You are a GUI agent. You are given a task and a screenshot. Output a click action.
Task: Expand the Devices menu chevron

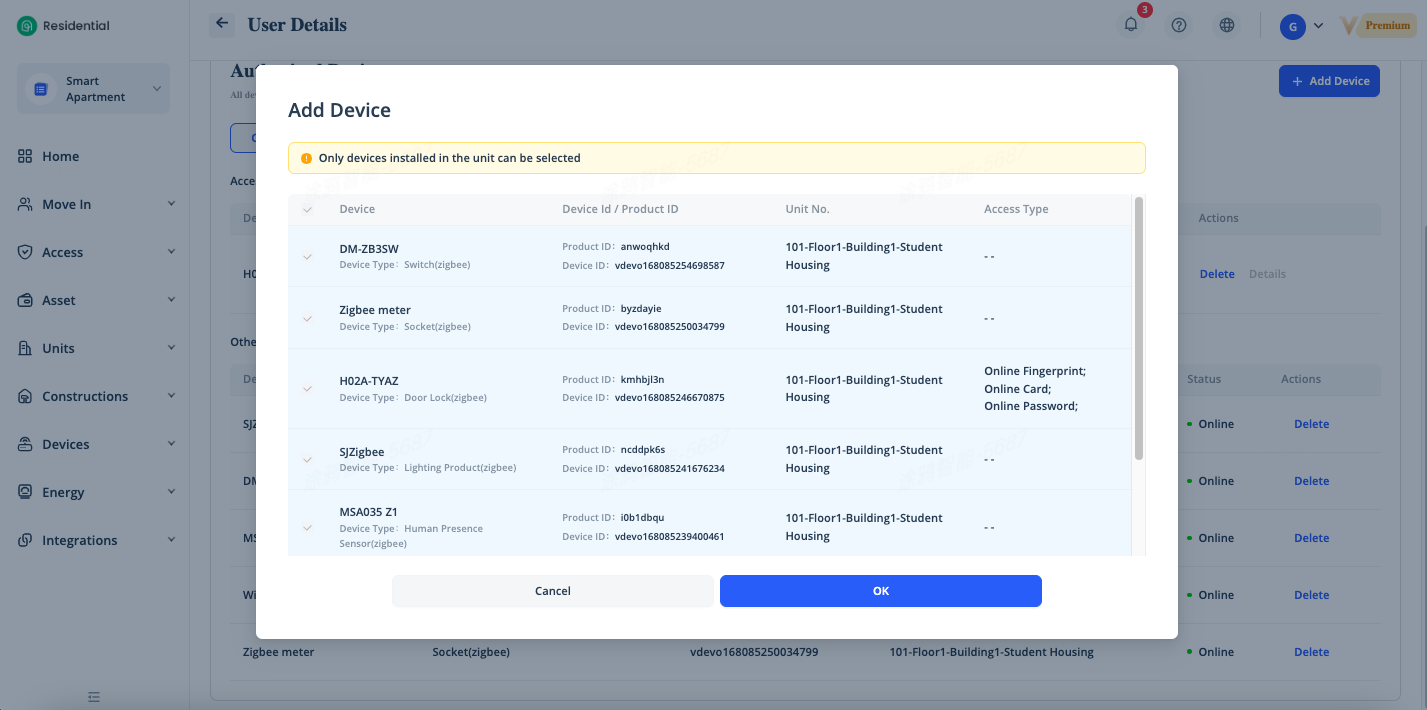pyautogui.click(x=171, y=444)
